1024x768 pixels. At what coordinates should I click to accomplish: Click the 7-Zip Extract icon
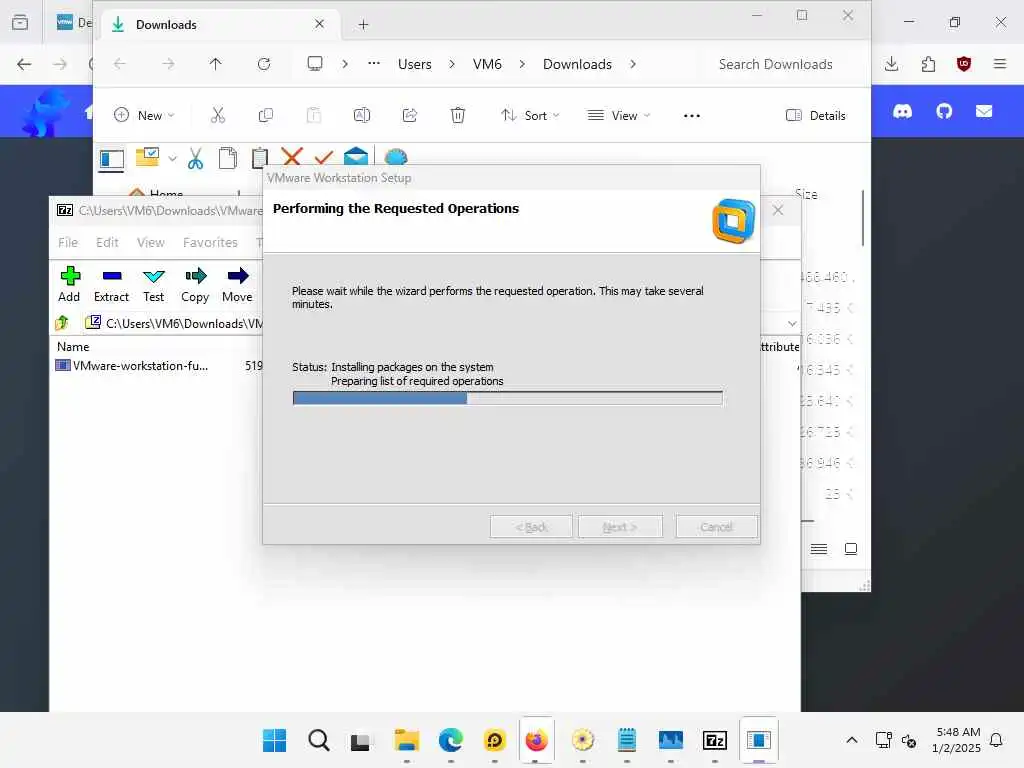point(112,276)
